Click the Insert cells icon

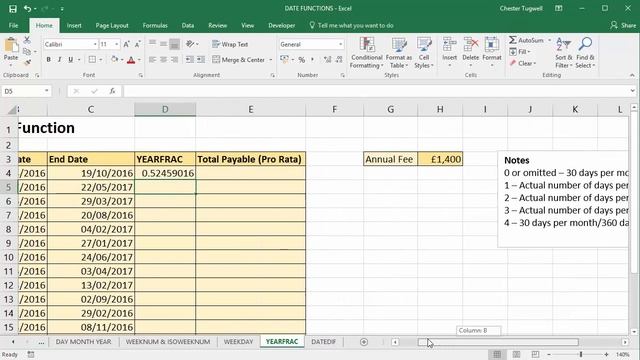pos(449,44)
